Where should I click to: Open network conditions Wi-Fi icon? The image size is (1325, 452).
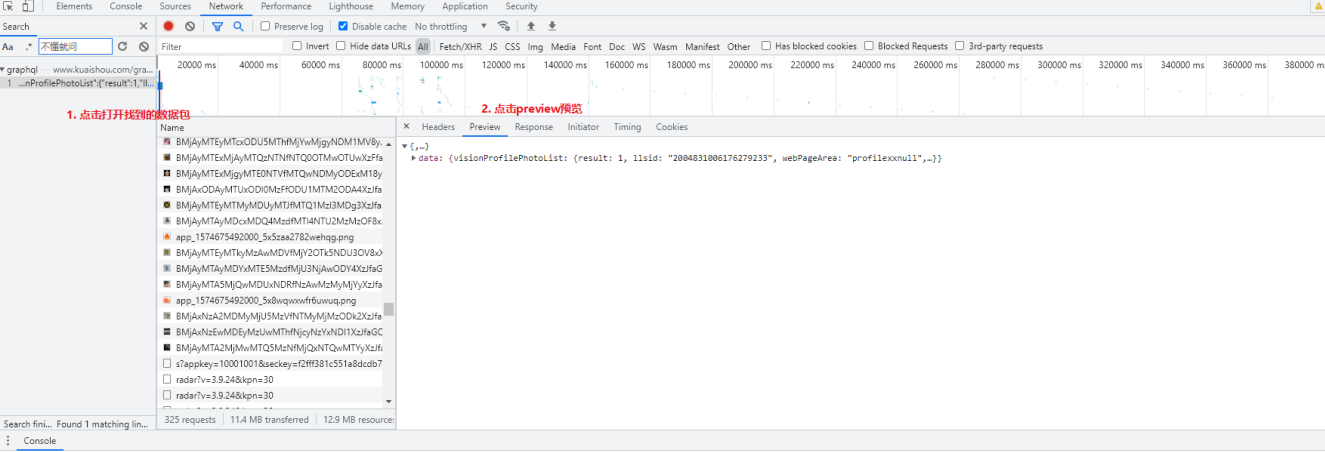(504, 26)
